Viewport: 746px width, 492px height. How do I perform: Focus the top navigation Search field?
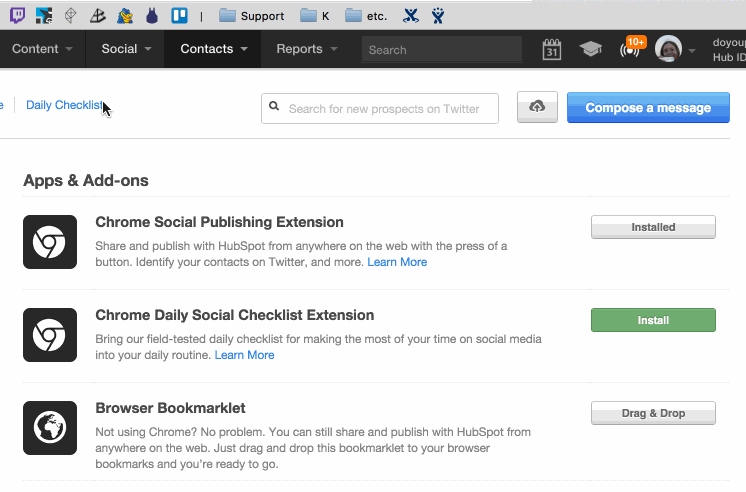(442, 49)
